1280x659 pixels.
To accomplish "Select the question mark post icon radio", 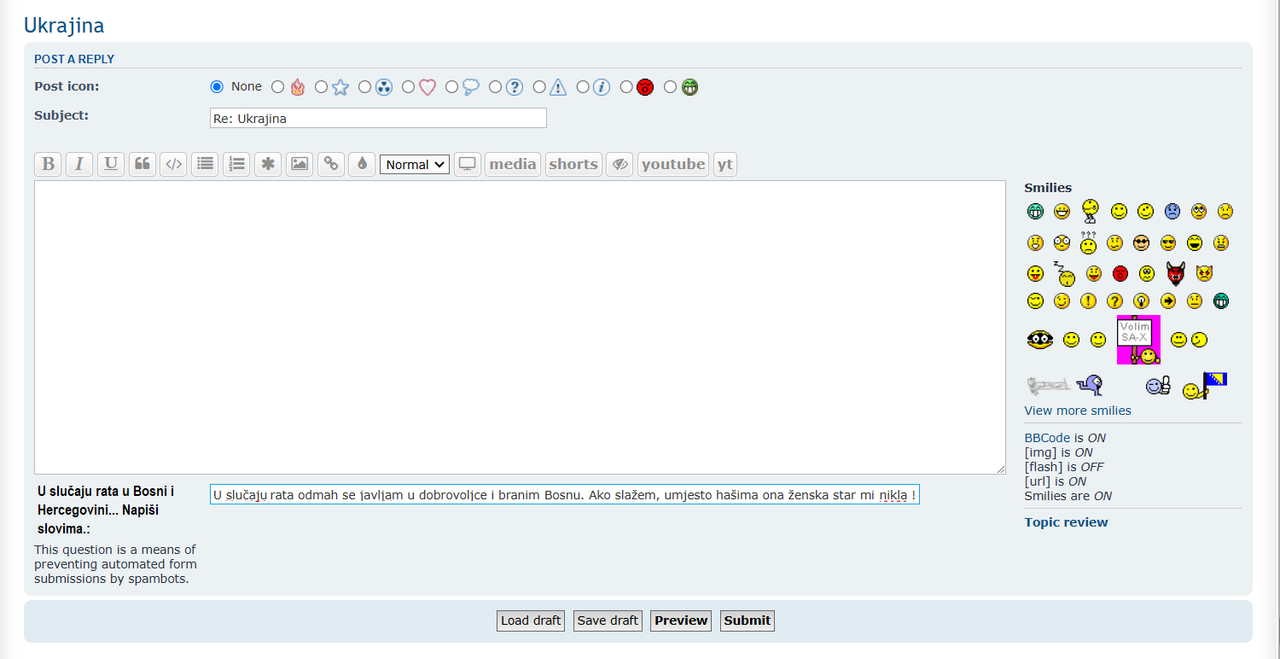I will pyautogui.click(x=496, y=87).
